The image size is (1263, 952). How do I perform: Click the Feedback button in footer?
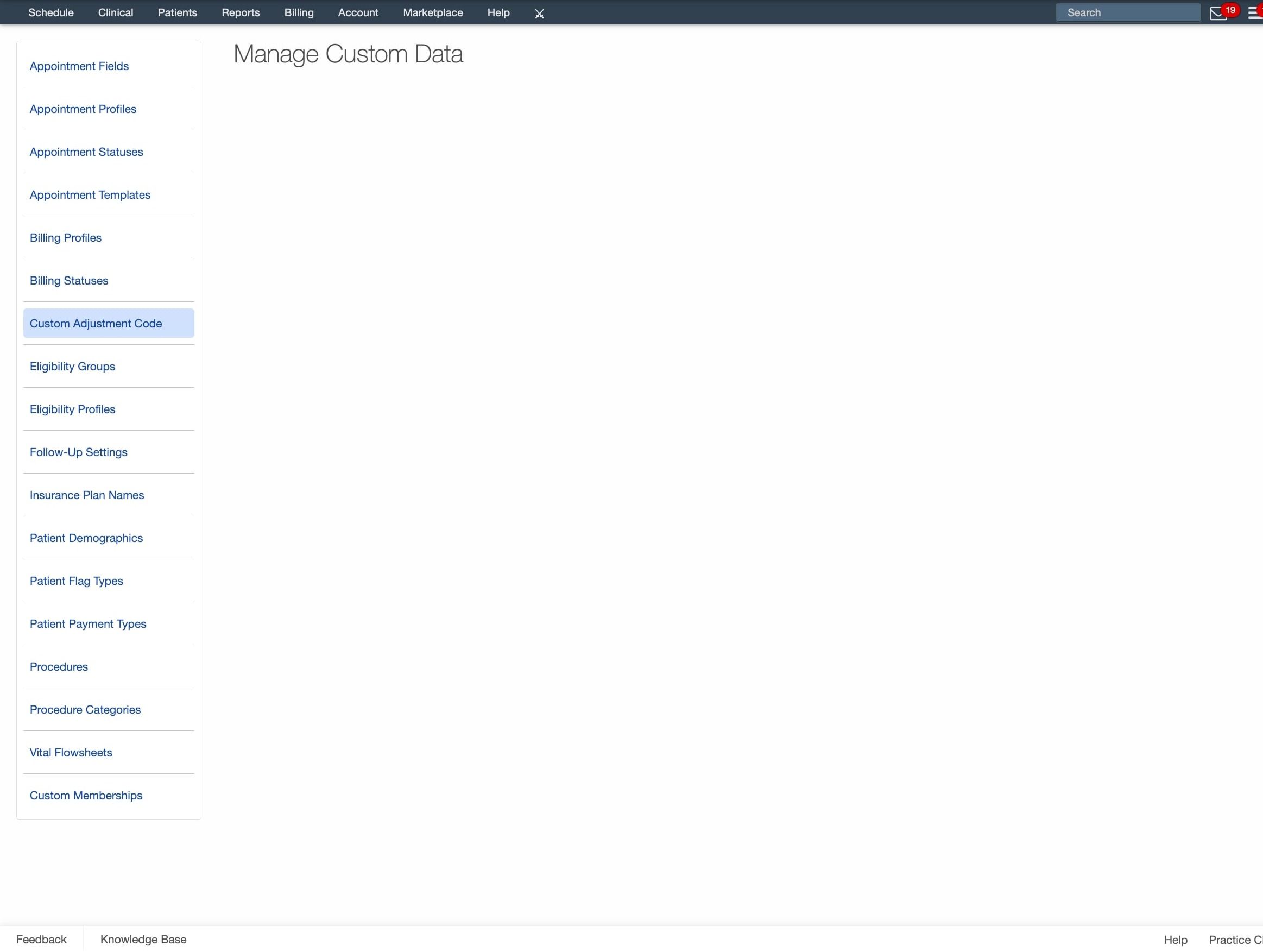coord(41,940)
